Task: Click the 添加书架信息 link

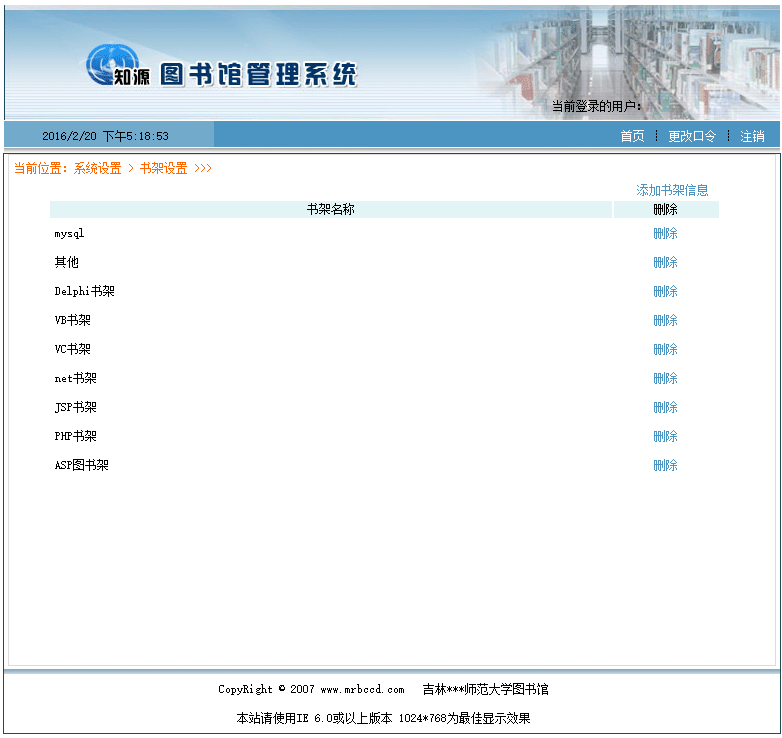Action: pyautogui.click(x=672, y=190)
